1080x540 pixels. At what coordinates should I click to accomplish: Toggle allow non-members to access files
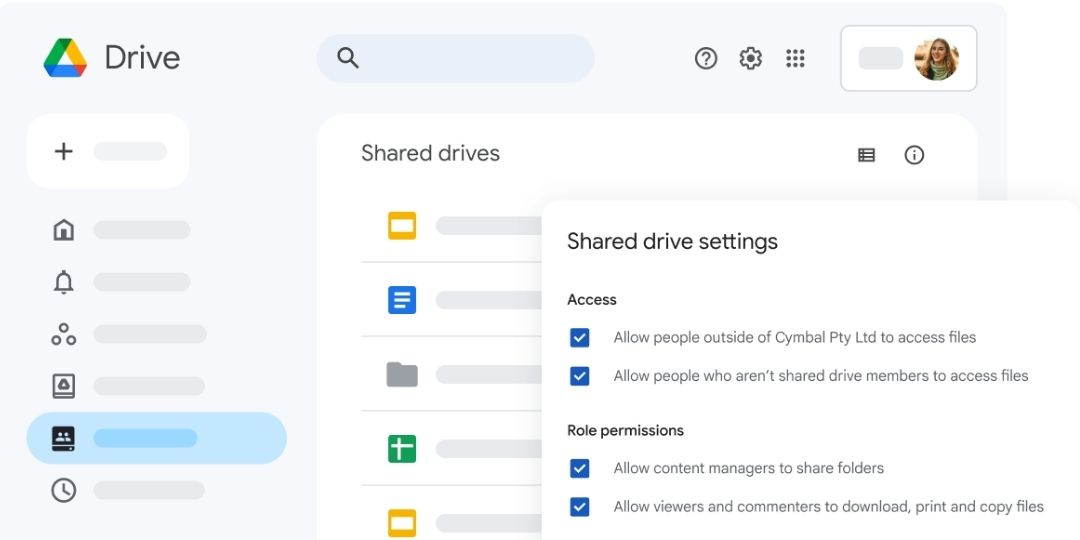(579, 376)
